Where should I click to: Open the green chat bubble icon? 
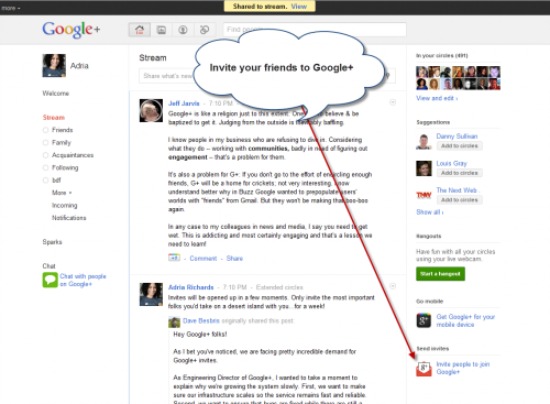(50, 280)
